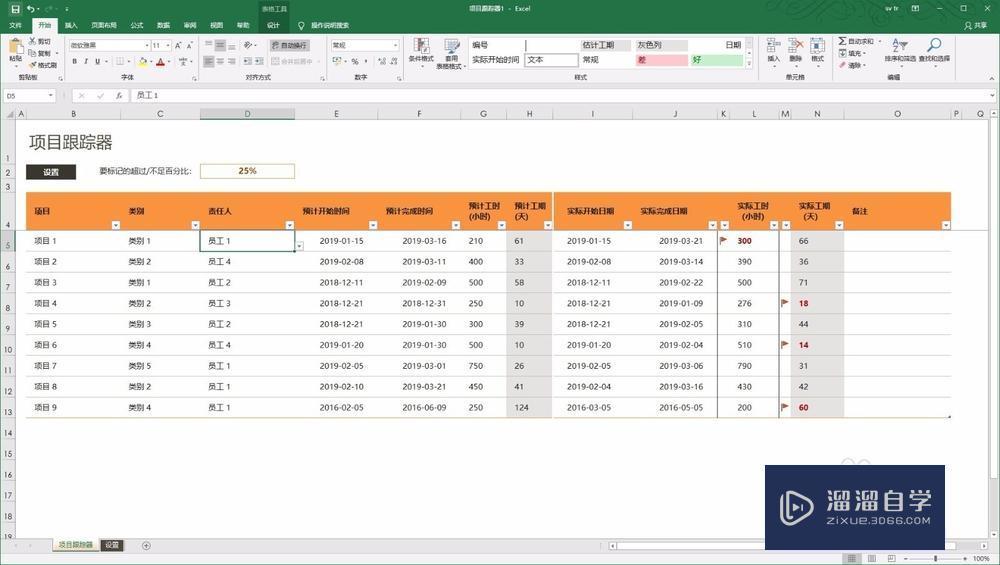Undo the last action

pos(31,9)
